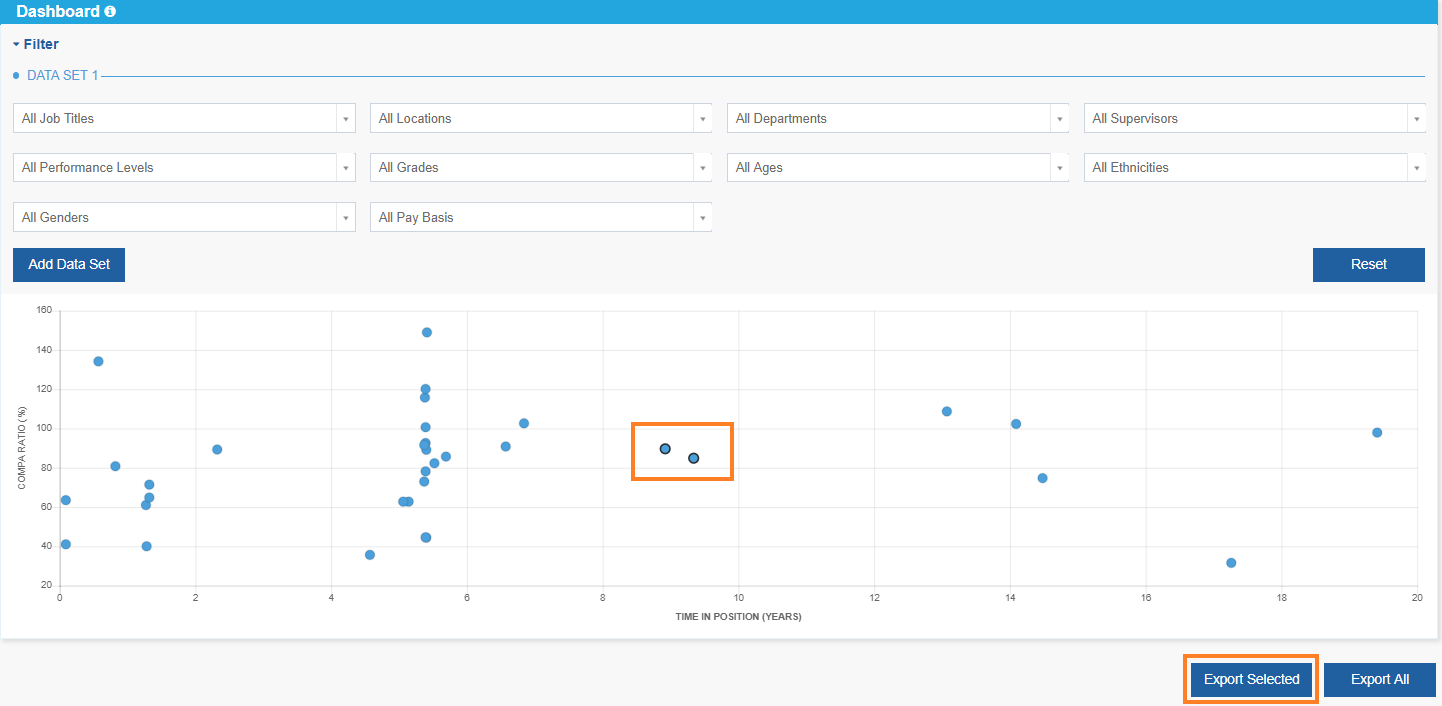Open the All Performance Levels dropdown

pos(346,167)
